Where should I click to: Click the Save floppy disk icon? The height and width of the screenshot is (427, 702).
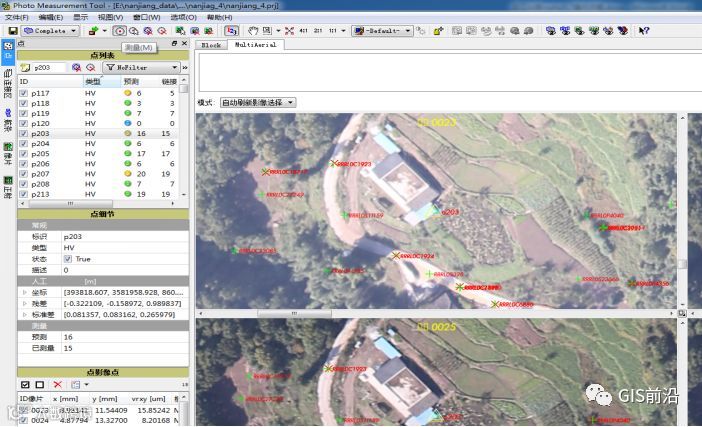coord(13,31)
